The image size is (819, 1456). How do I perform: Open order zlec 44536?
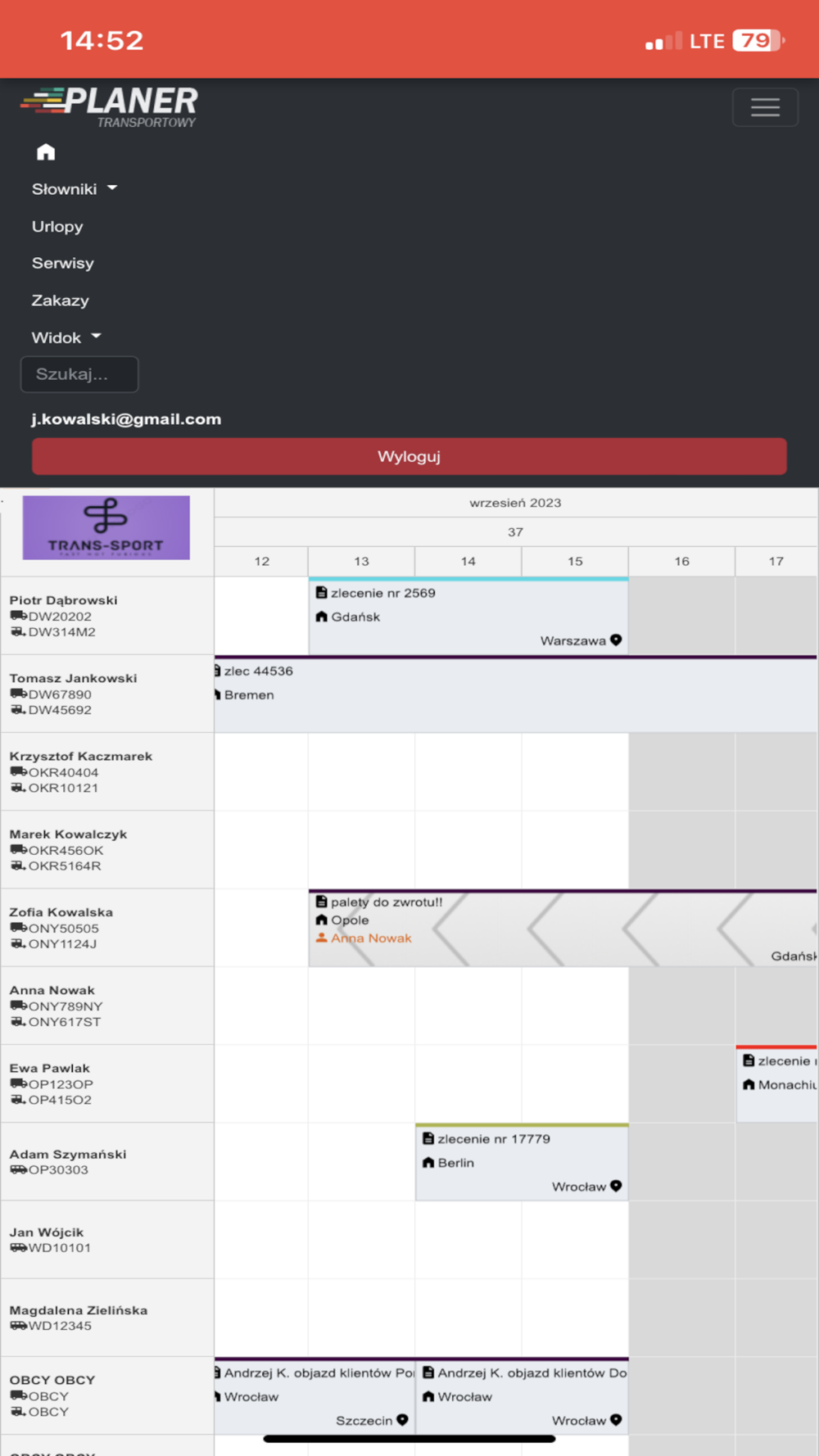coord(516,694)
